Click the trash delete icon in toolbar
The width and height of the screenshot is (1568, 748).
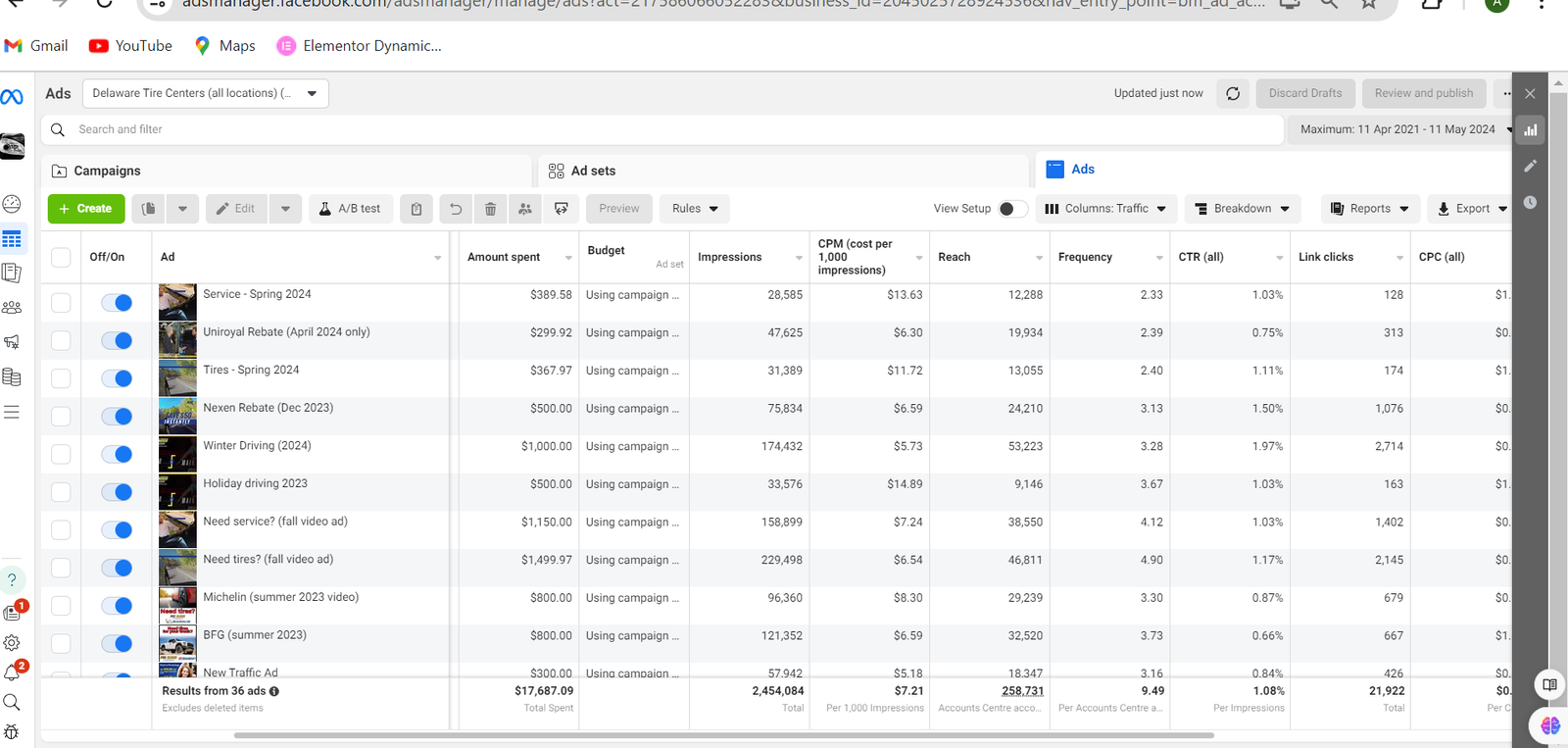[x=490, y=209]
